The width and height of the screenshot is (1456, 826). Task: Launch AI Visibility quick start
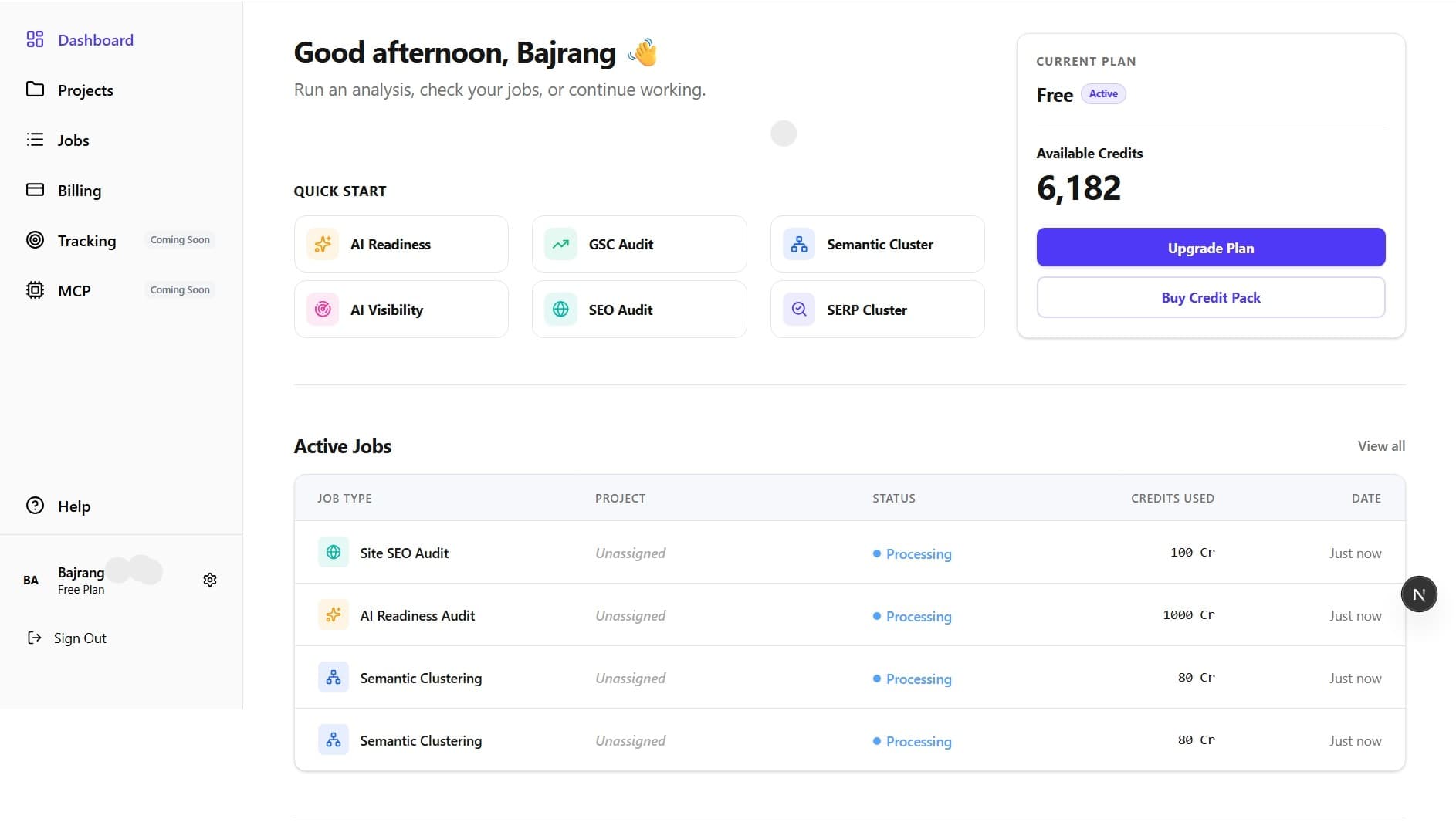[401, 310]
